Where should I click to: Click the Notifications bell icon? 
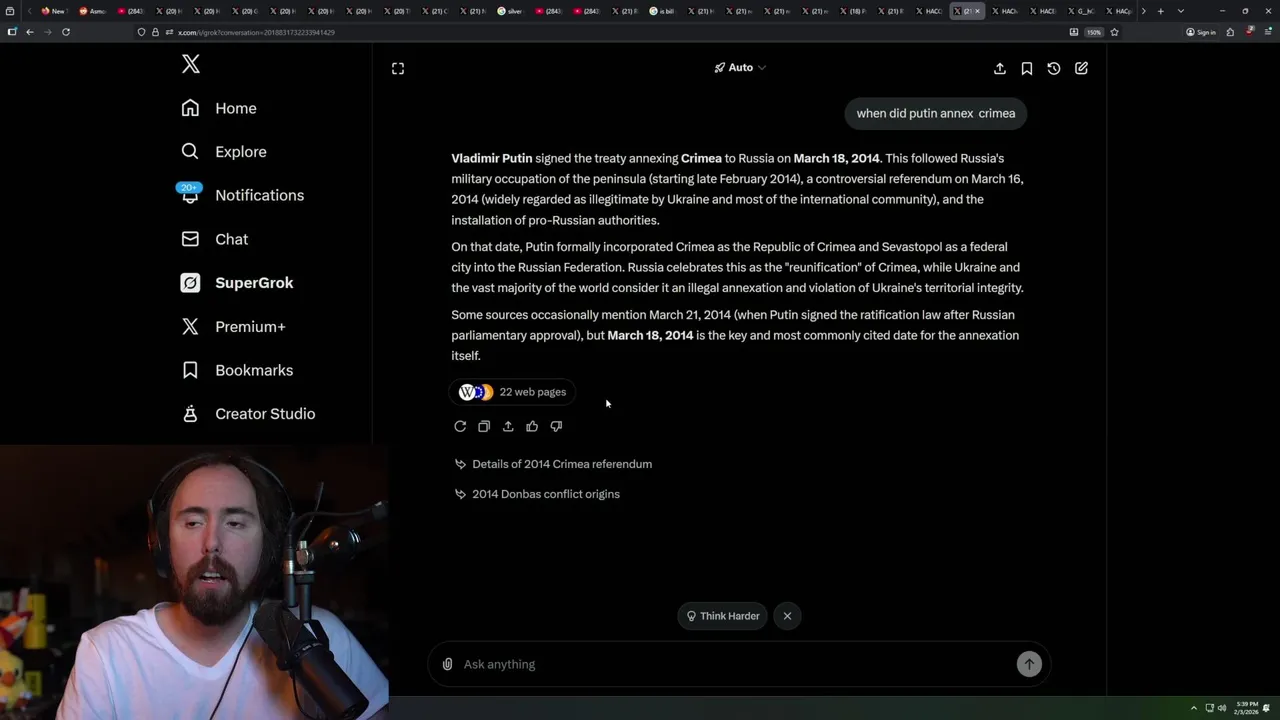[190, 196]
